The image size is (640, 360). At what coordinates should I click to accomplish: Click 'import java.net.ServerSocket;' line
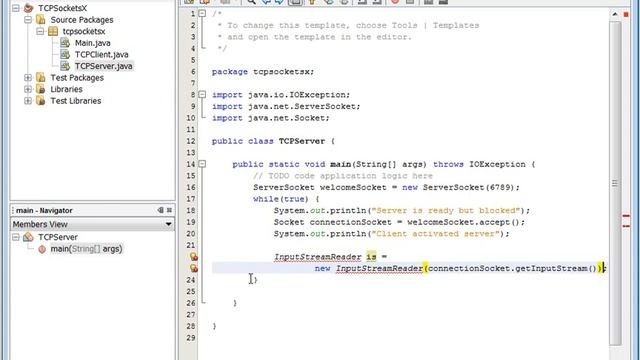pyautogui.click(x=286, y=106)
